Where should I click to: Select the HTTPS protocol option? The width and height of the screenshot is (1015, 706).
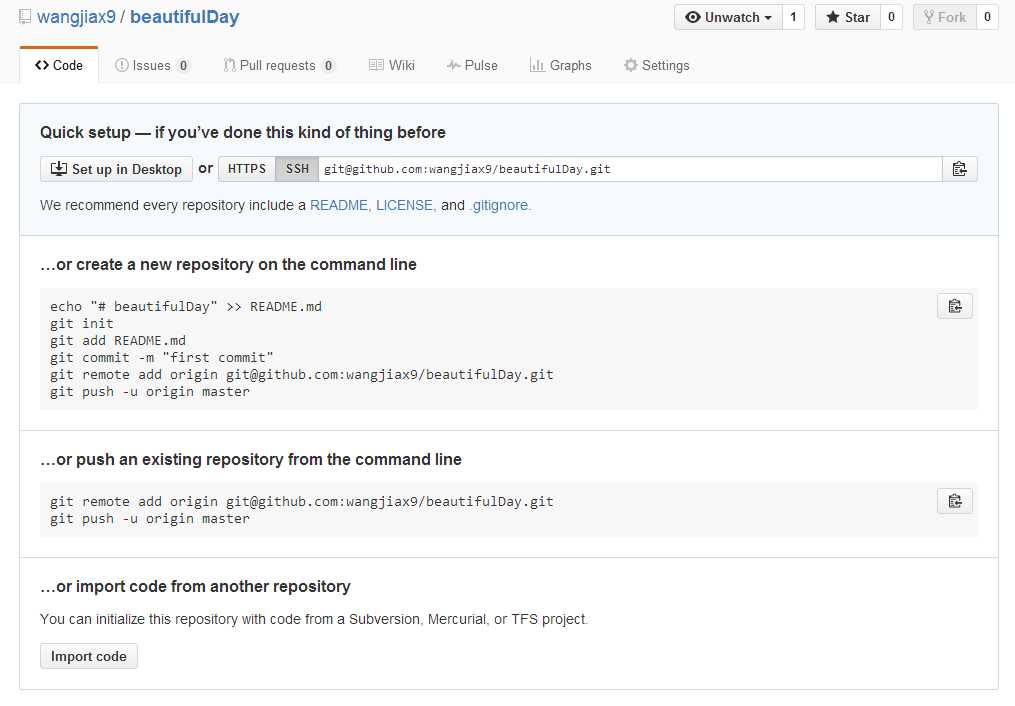247,169
